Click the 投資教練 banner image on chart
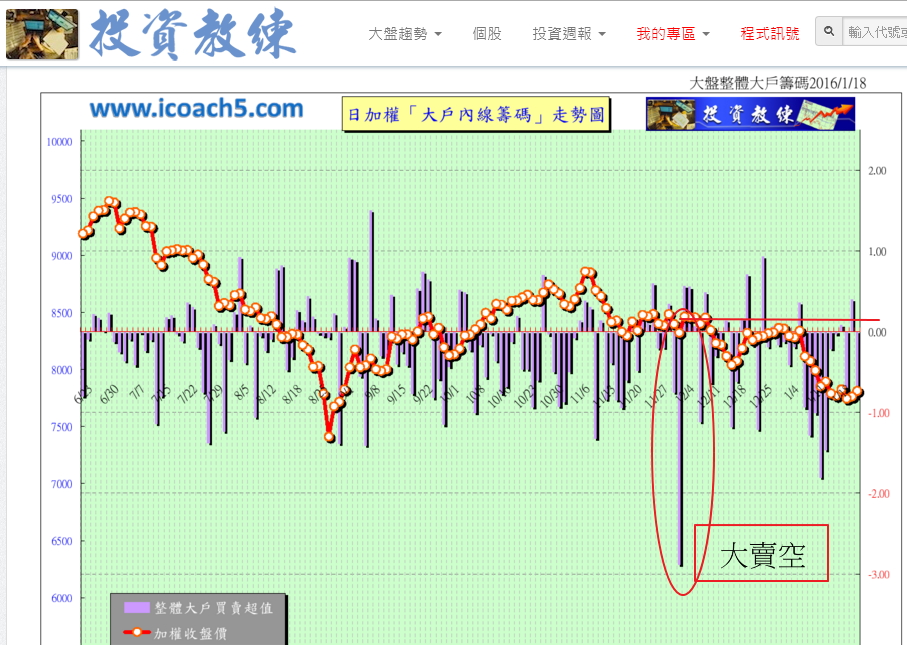907x645 pixels. [x=750, y=114]
